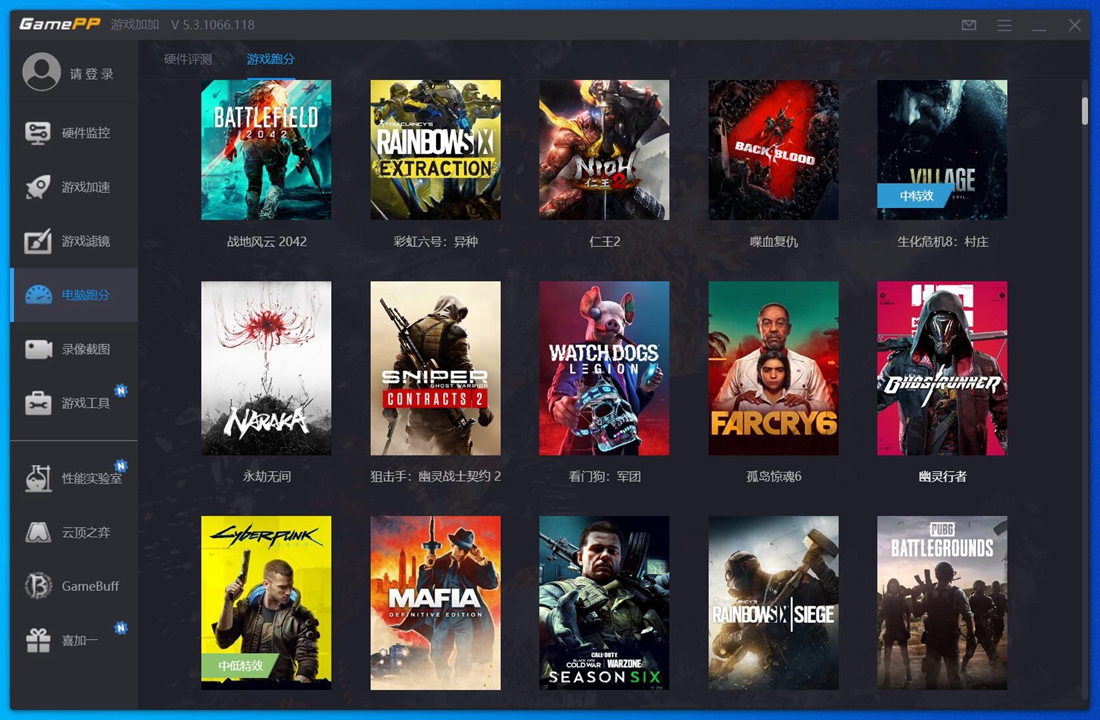Click the user avatar login icon
The image size is (1100, 720).
[x=41, y=72]
